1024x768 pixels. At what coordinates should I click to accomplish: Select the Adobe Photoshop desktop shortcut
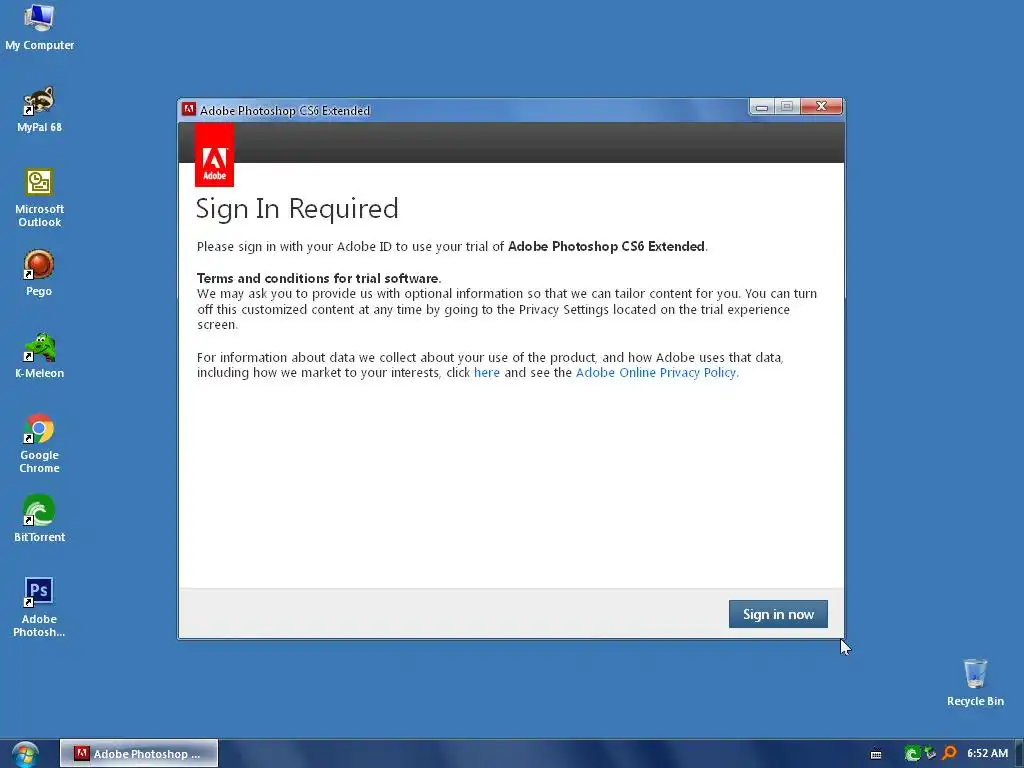tap(39, 607)
